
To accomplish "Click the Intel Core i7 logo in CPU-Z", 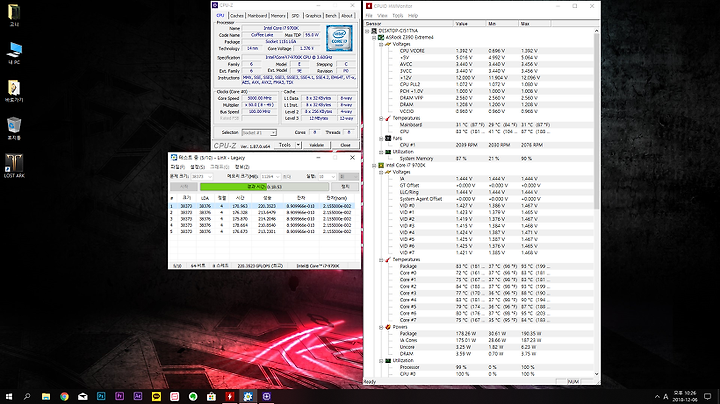I will click(x=339, y=39).
